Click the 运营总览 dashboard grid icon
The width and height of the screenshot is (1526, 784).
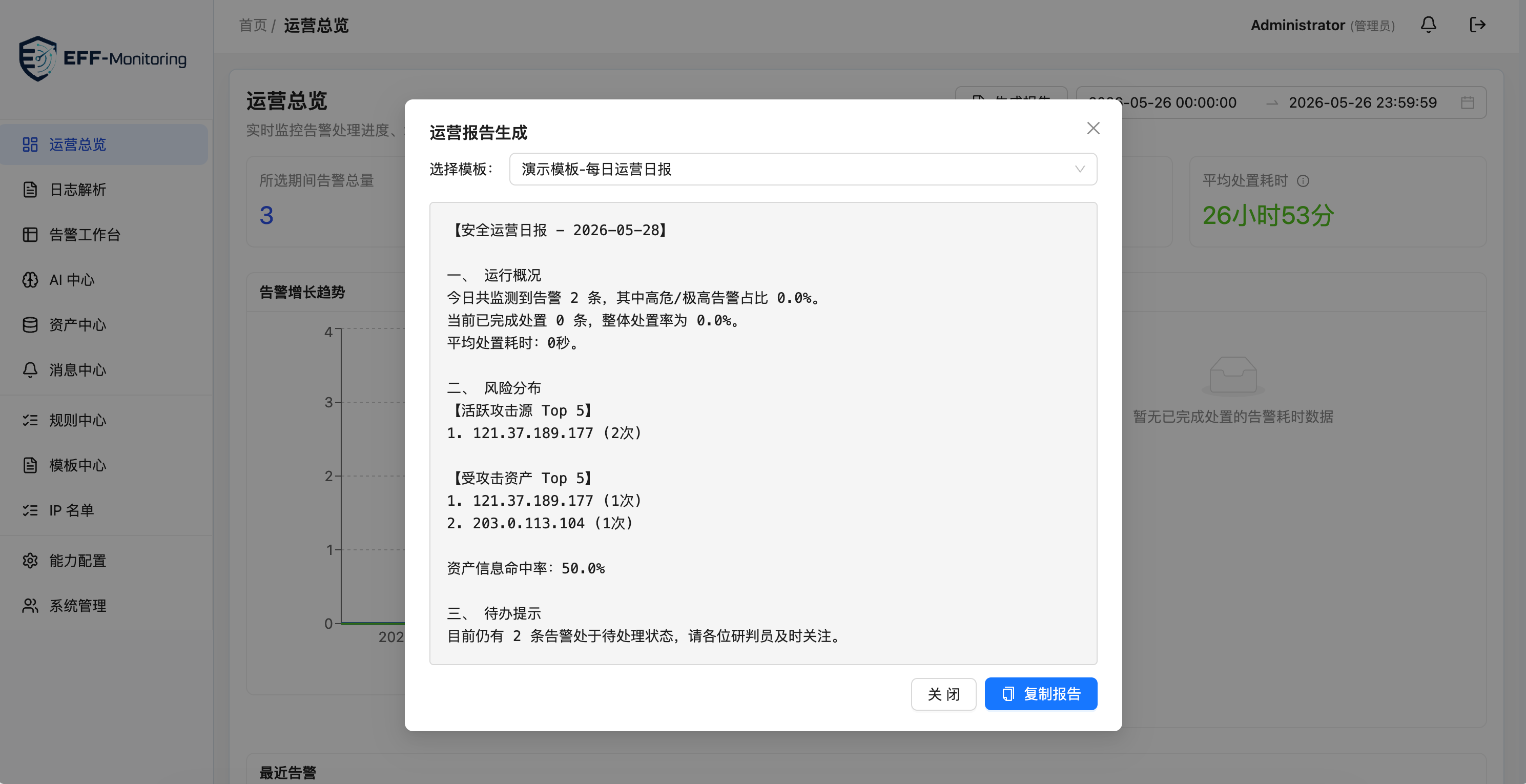30,145
